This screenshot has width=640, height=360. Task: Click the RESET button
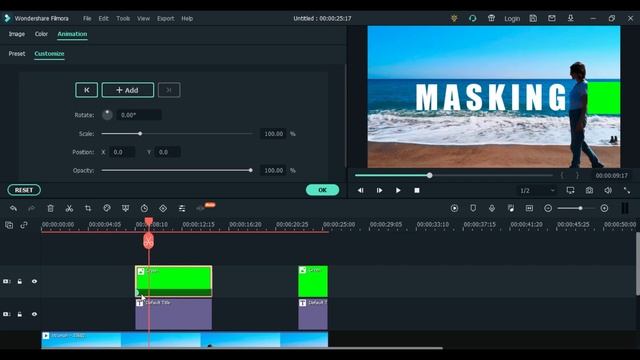tap(24, 190)
